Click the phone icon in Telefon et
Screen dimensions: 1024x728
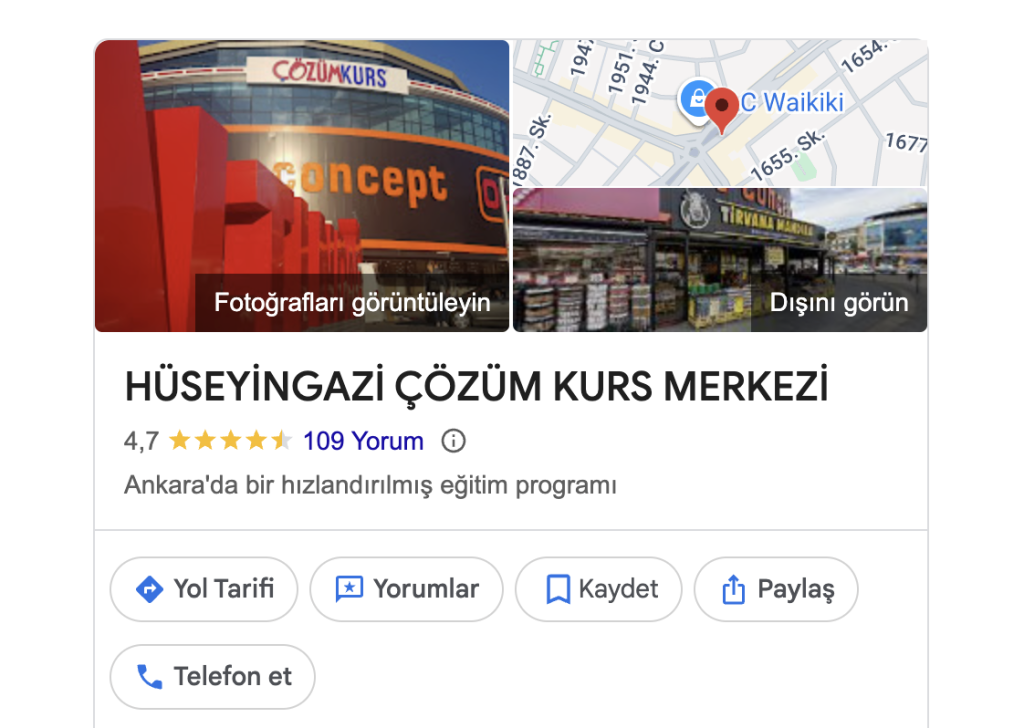[x=150, y=677]
